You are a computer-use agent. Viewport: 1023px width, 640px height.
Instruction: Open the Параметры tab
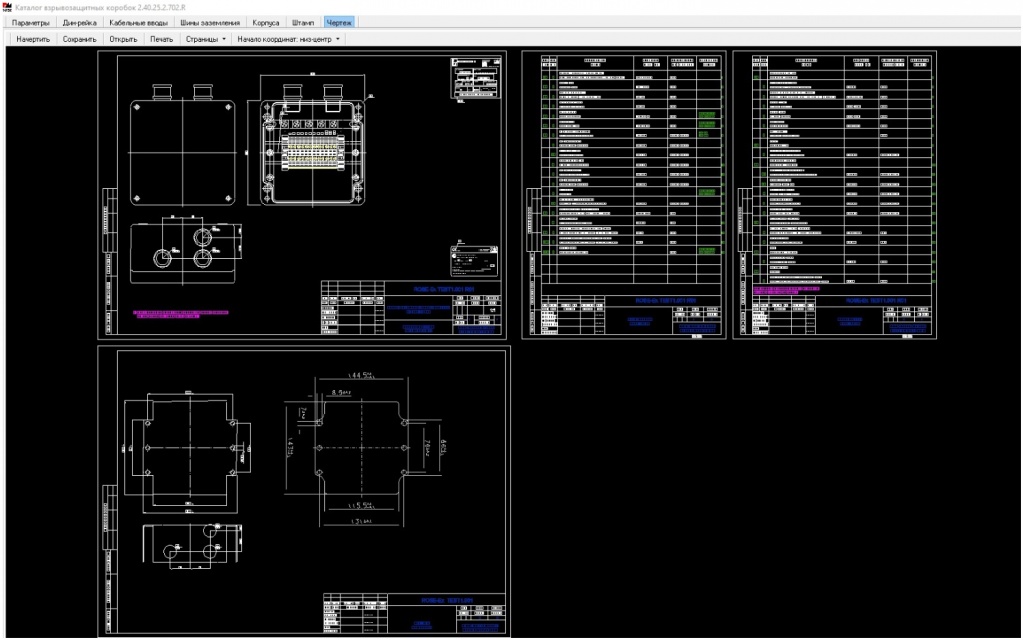30,22
